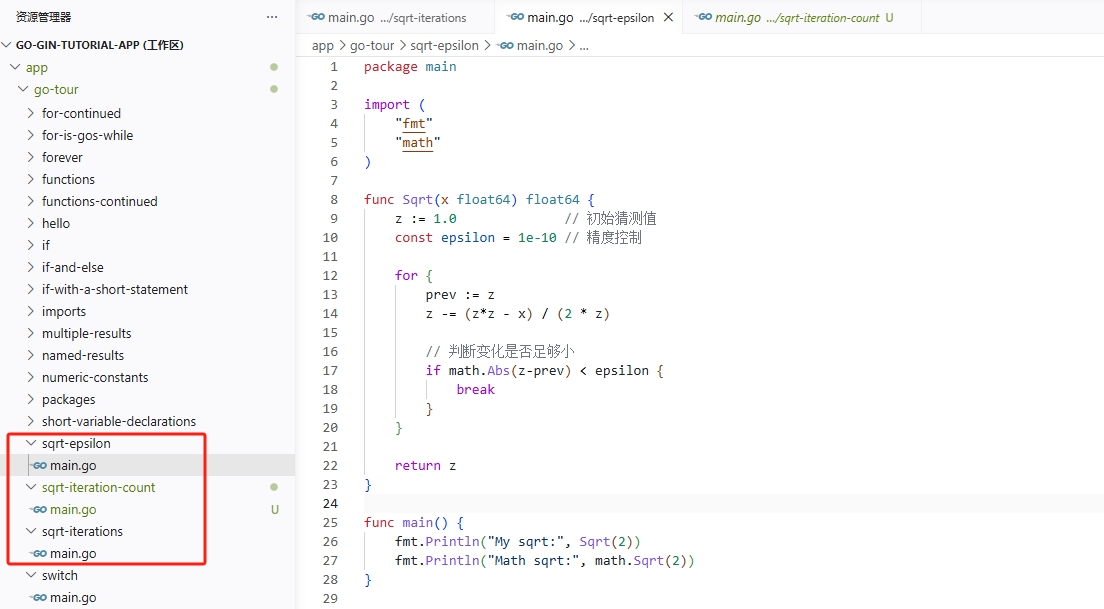Expand the numeric-constants folder
This screenshot has height=609, width=1104.
pos(30,377)
